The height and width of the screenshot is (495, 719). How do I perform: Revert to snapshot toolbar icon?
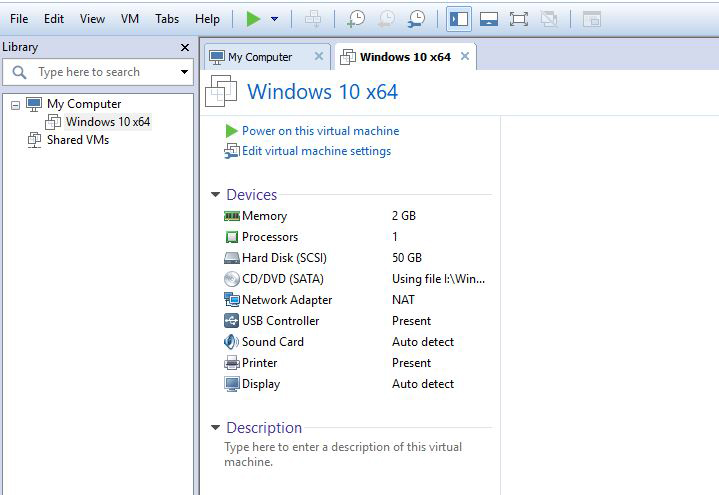click(386, 19)
